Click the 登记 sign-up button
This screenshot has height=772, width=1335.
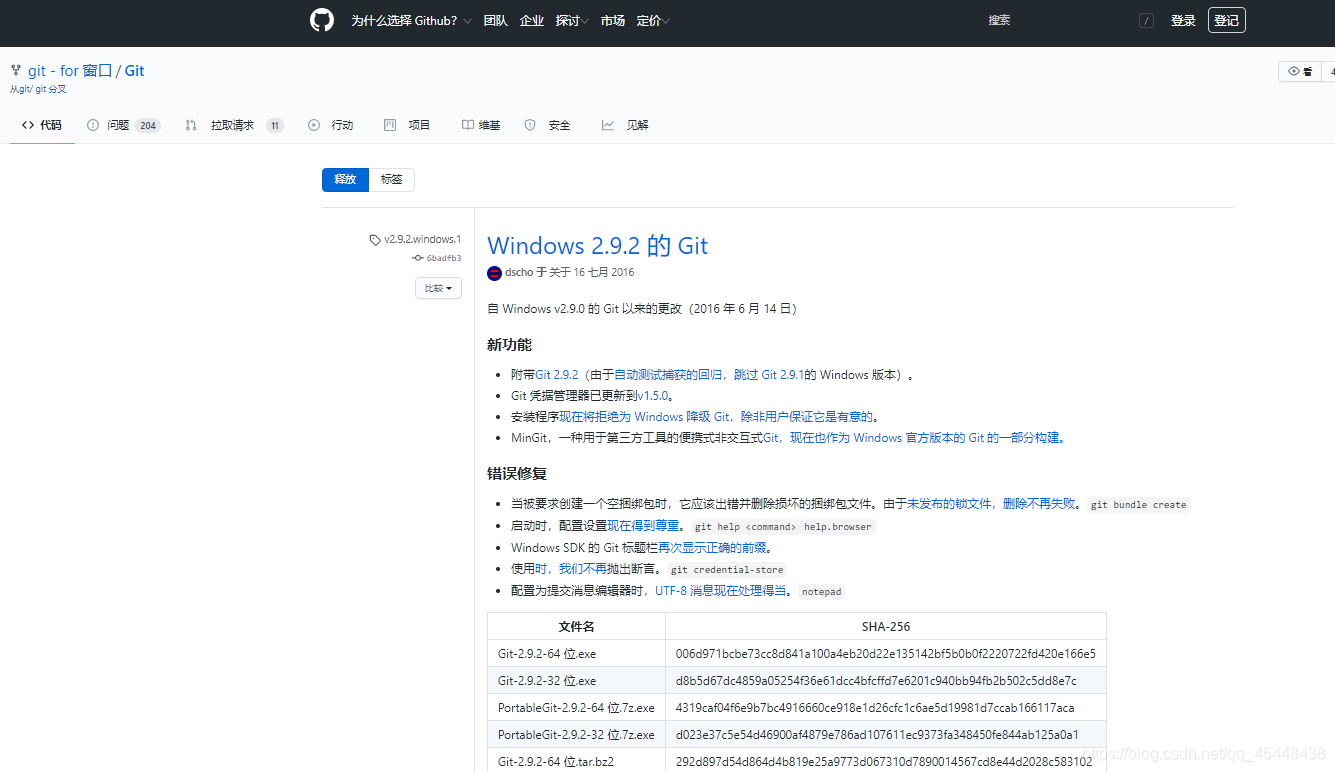click(x=1226, y=20)
